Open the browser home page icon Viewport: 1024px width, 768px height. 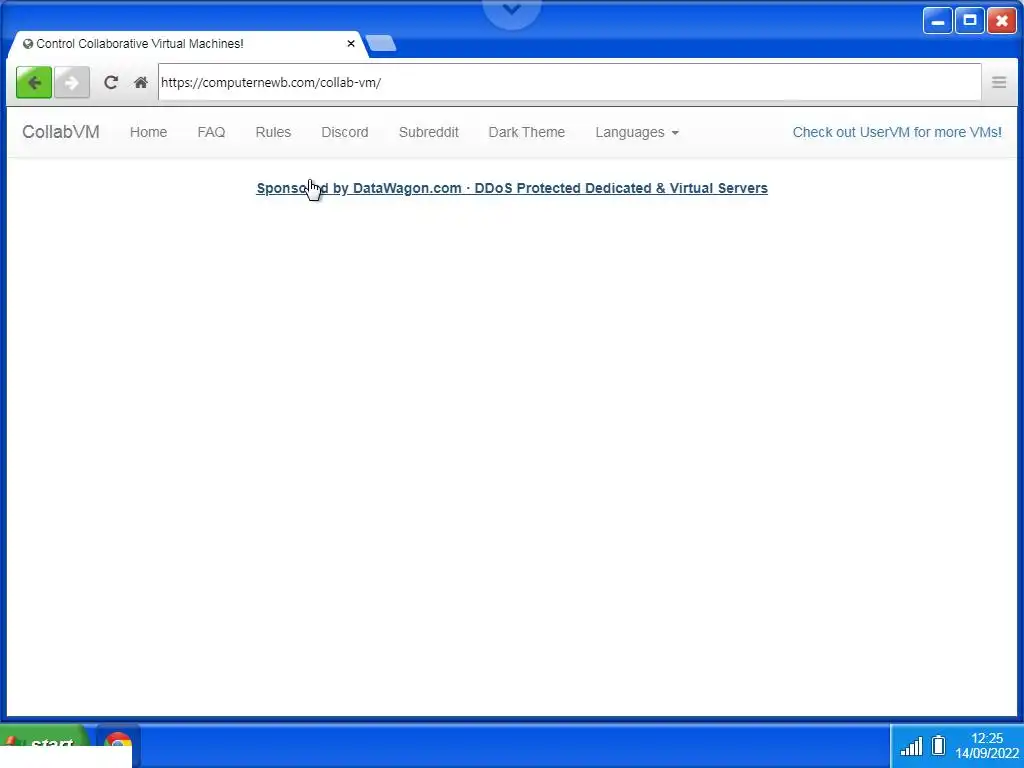click(140, 82)
